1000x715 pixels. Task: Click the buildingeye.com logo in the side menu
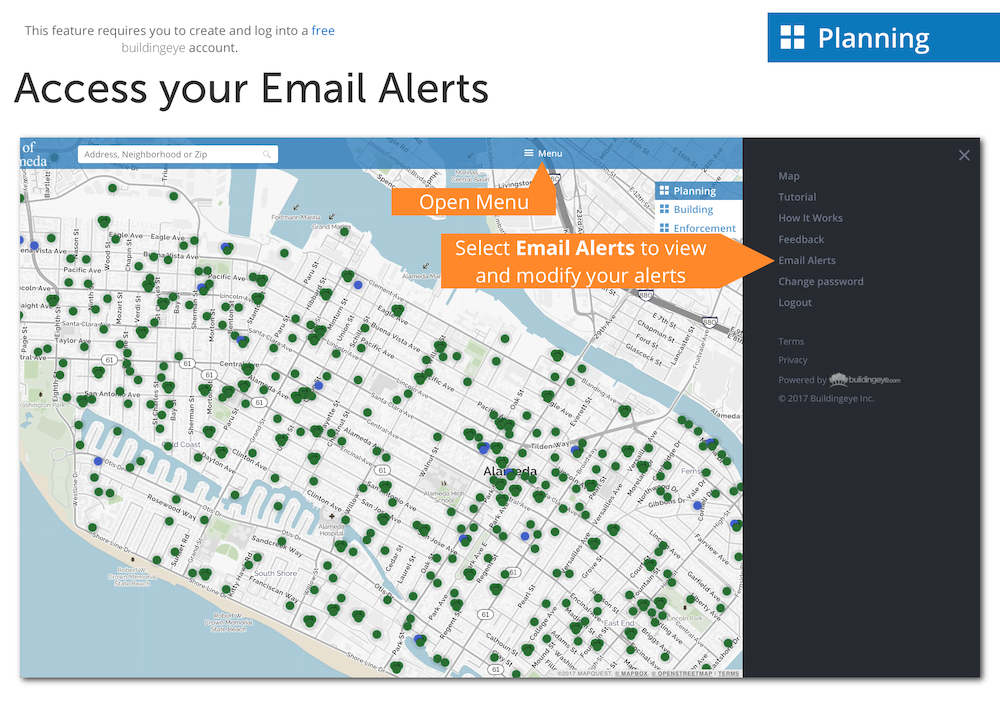point(864,380)
